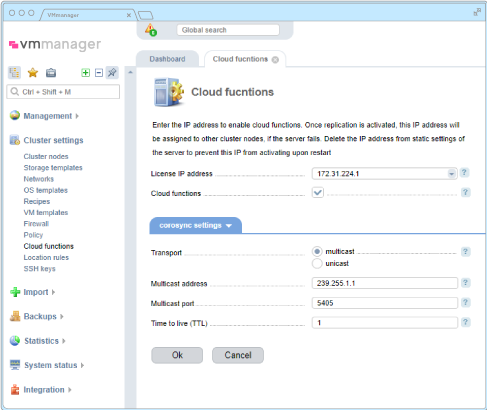Click the Import plus icon
Viewport: 487px width, 410px height.
[15, 292]
